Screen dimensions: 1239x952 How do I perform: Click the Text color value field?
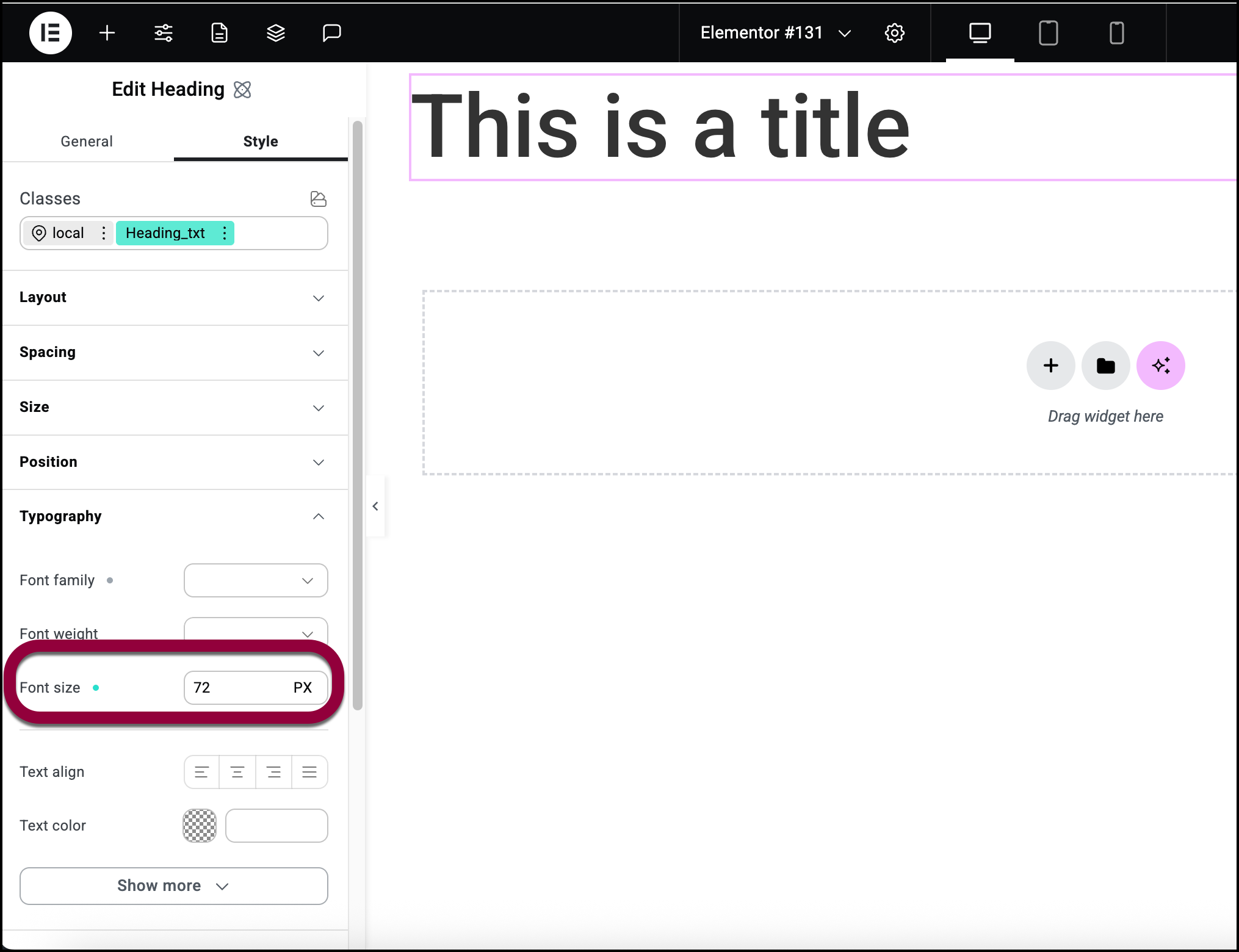(276, 826)
